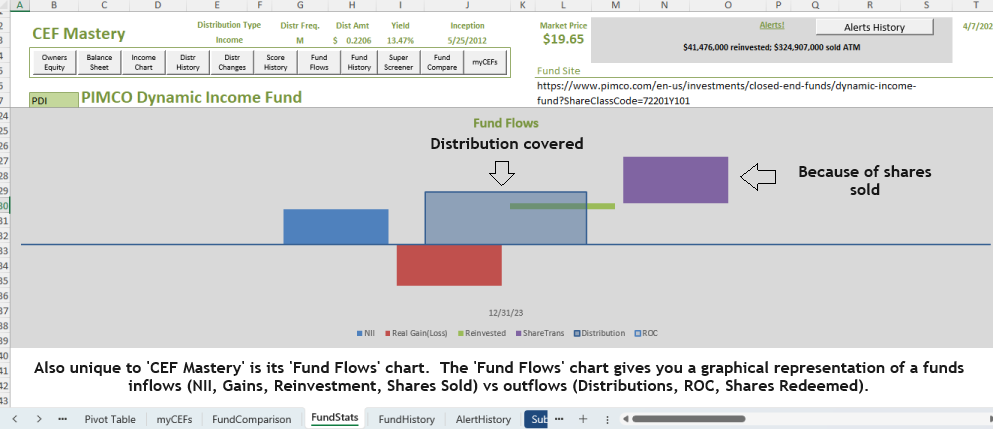995x430 pixels.
Task: Click the purple ShareTrans bar
Action: coord(676,180)
